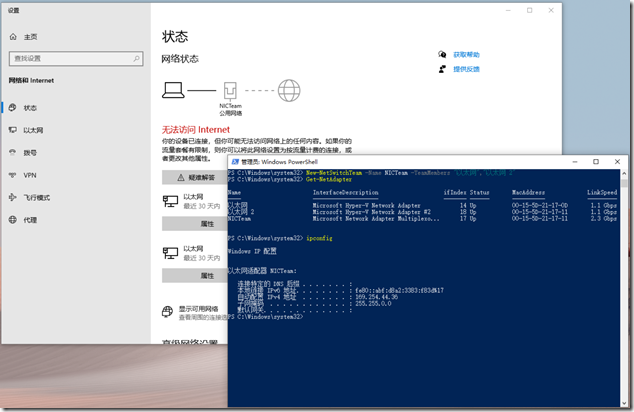The image size is (634, 412).
Task: Minimize the Settings window
Action: tap(508, 11)
